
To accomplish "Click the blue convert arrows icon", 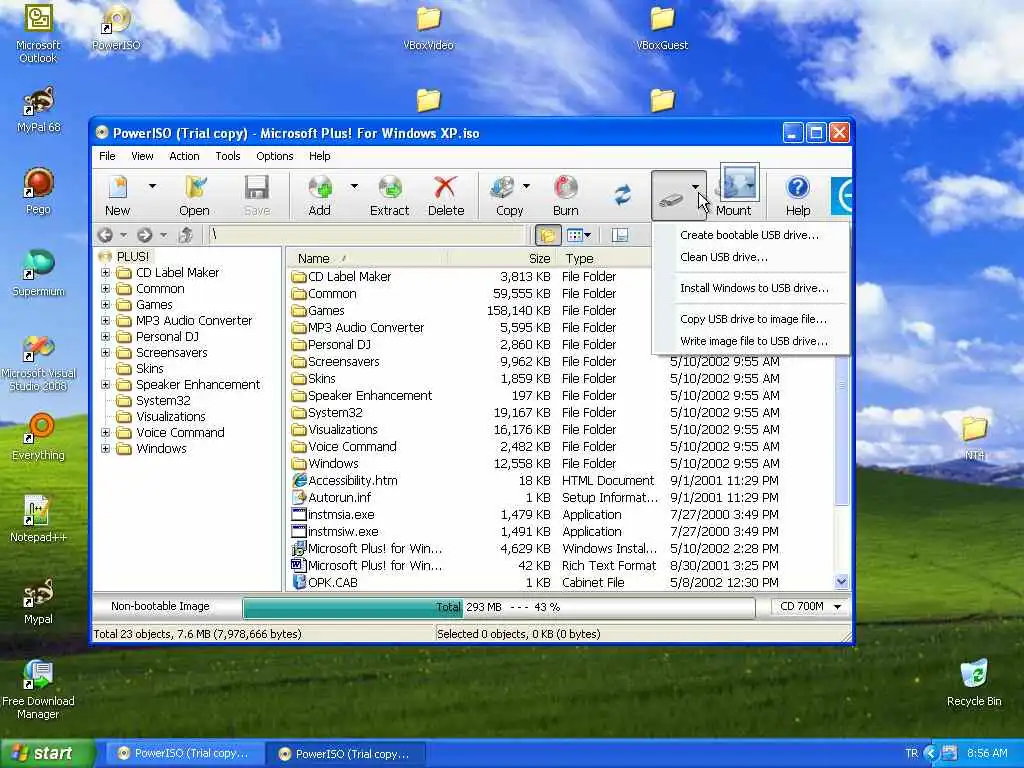I will [622, 195].
